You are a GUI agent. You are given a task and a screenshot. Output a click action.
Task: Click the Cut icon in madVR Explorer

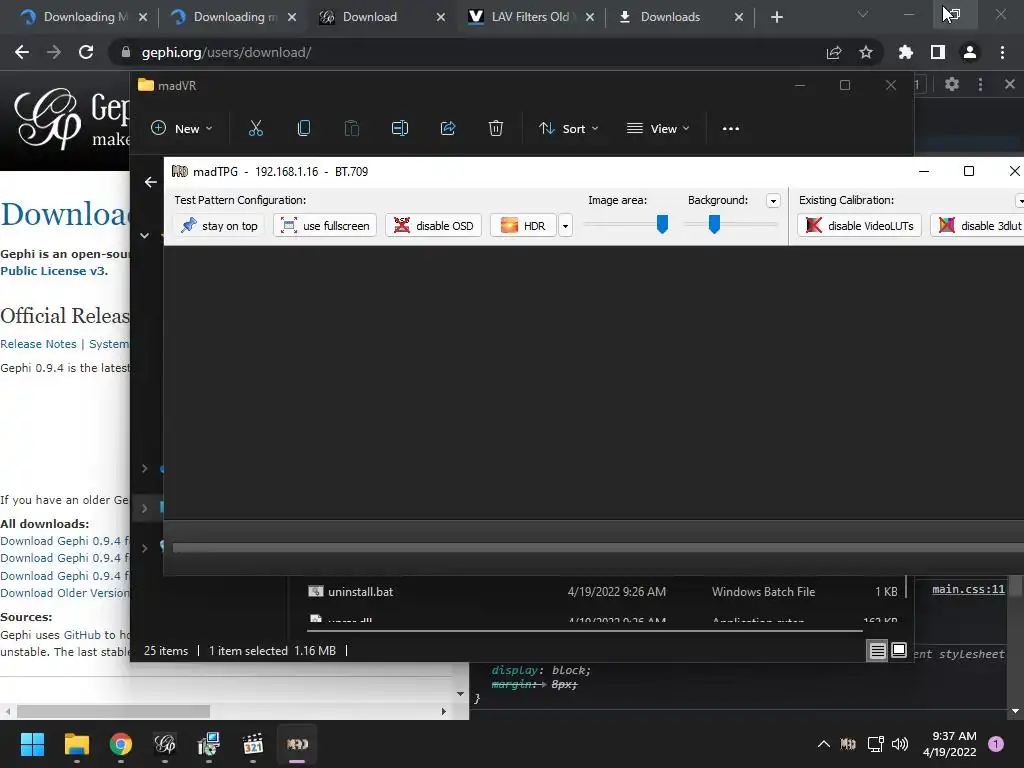[x=255, y=129]
